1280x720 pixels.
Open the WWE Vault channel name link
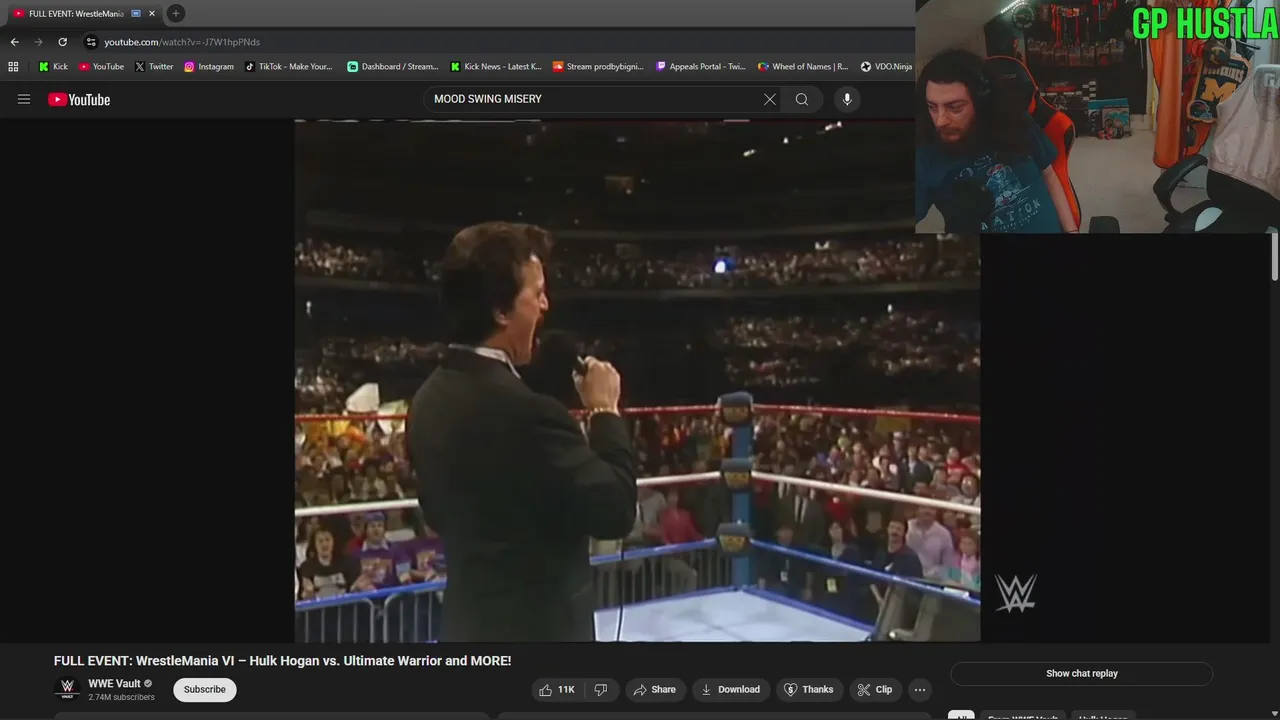coord(114,684)
